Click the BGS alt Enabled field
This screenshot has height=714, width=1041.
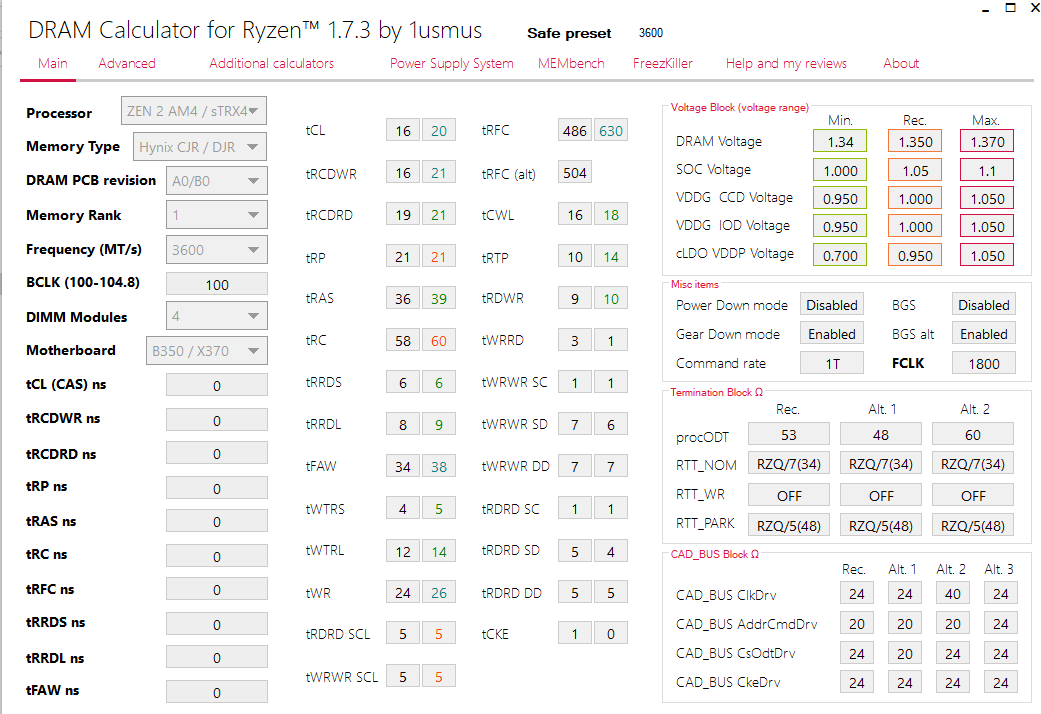[x=984, y=334]
